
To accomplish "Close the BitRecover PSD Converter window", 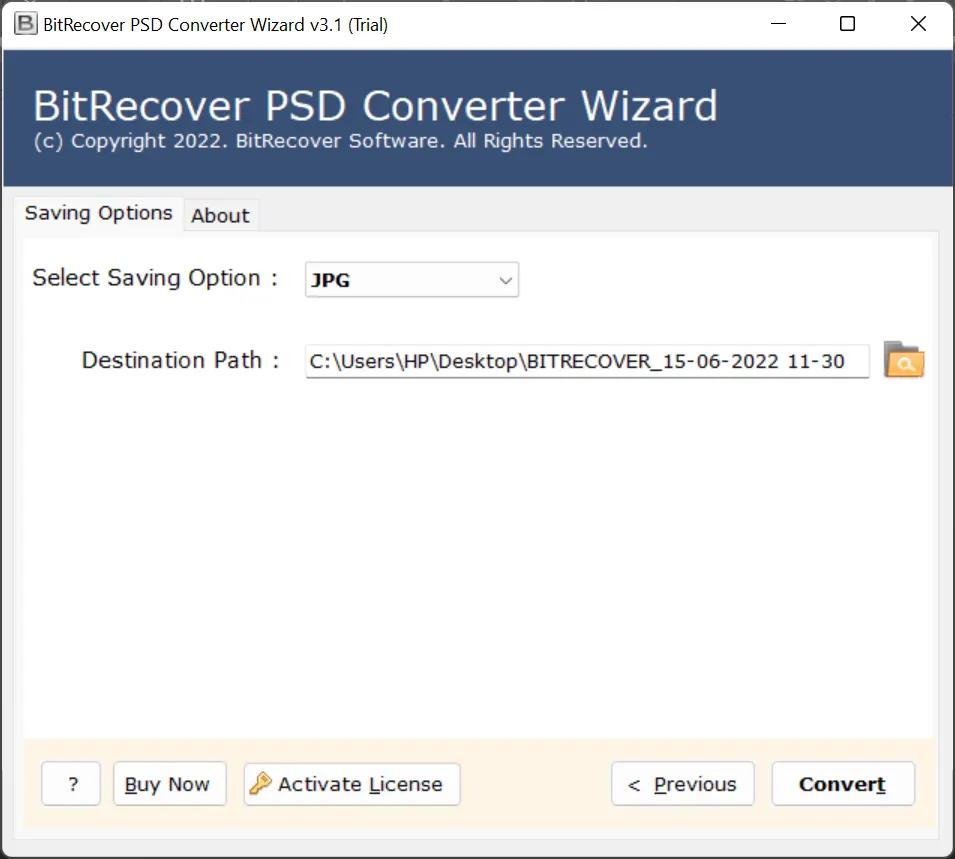I will click(x=918, y=24).
